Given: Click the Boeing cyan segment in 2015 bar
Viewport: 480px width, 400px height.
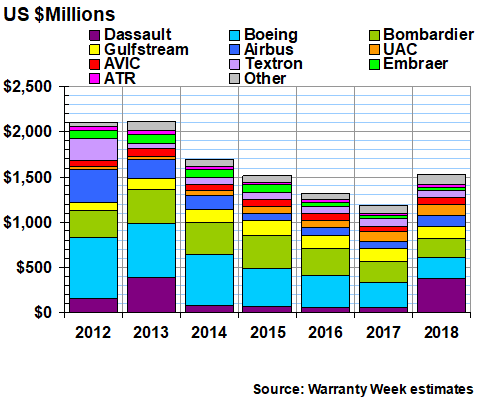Looking at the screenshot, I should 267,288.
